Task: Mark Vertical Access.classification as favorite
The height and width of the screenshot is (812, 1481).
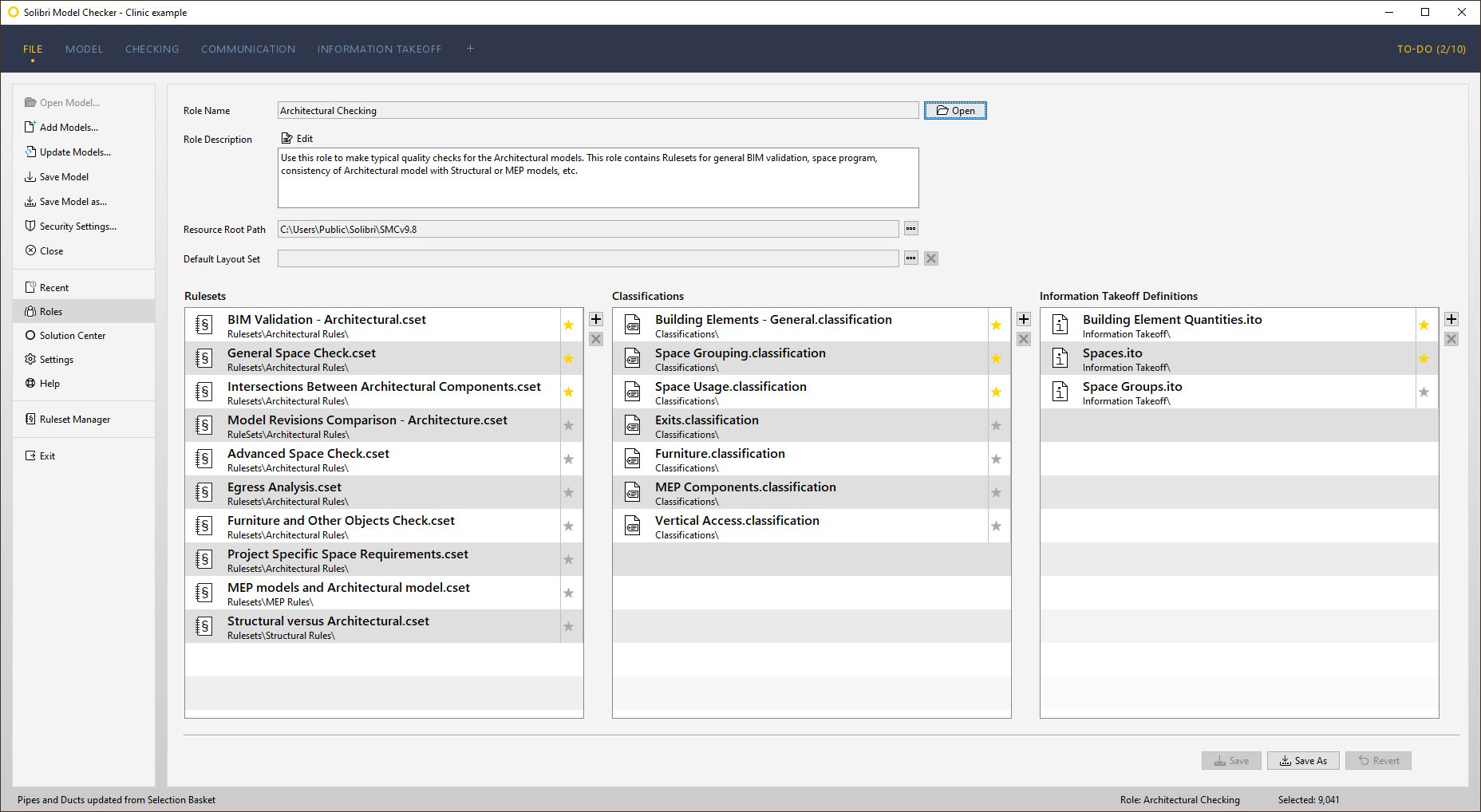Action: click(x=997, y=526)
